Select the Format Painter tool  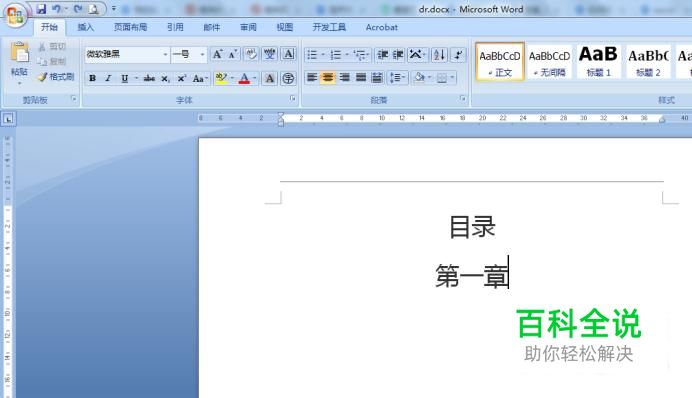(56, 77)
